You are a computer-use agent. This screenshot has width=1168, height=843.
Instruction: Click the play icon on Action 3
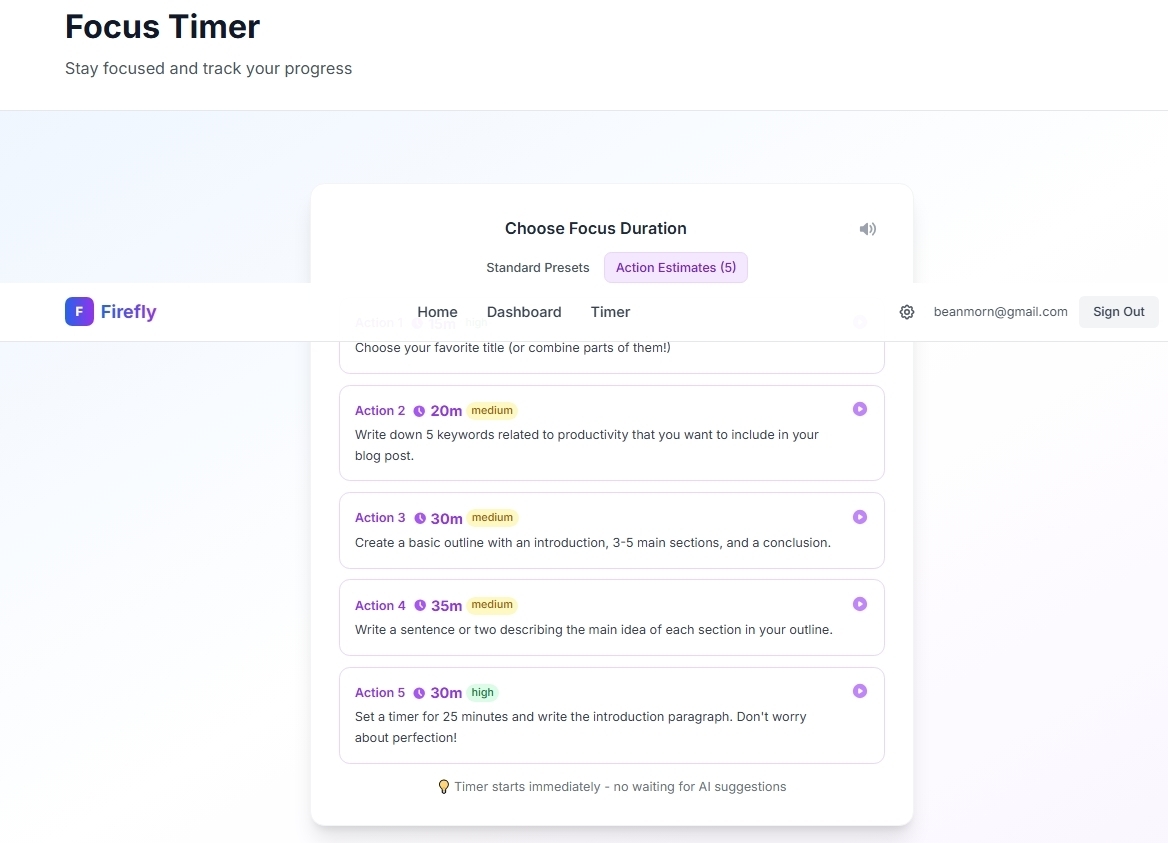pyautogui.click(x=859, y=517)
